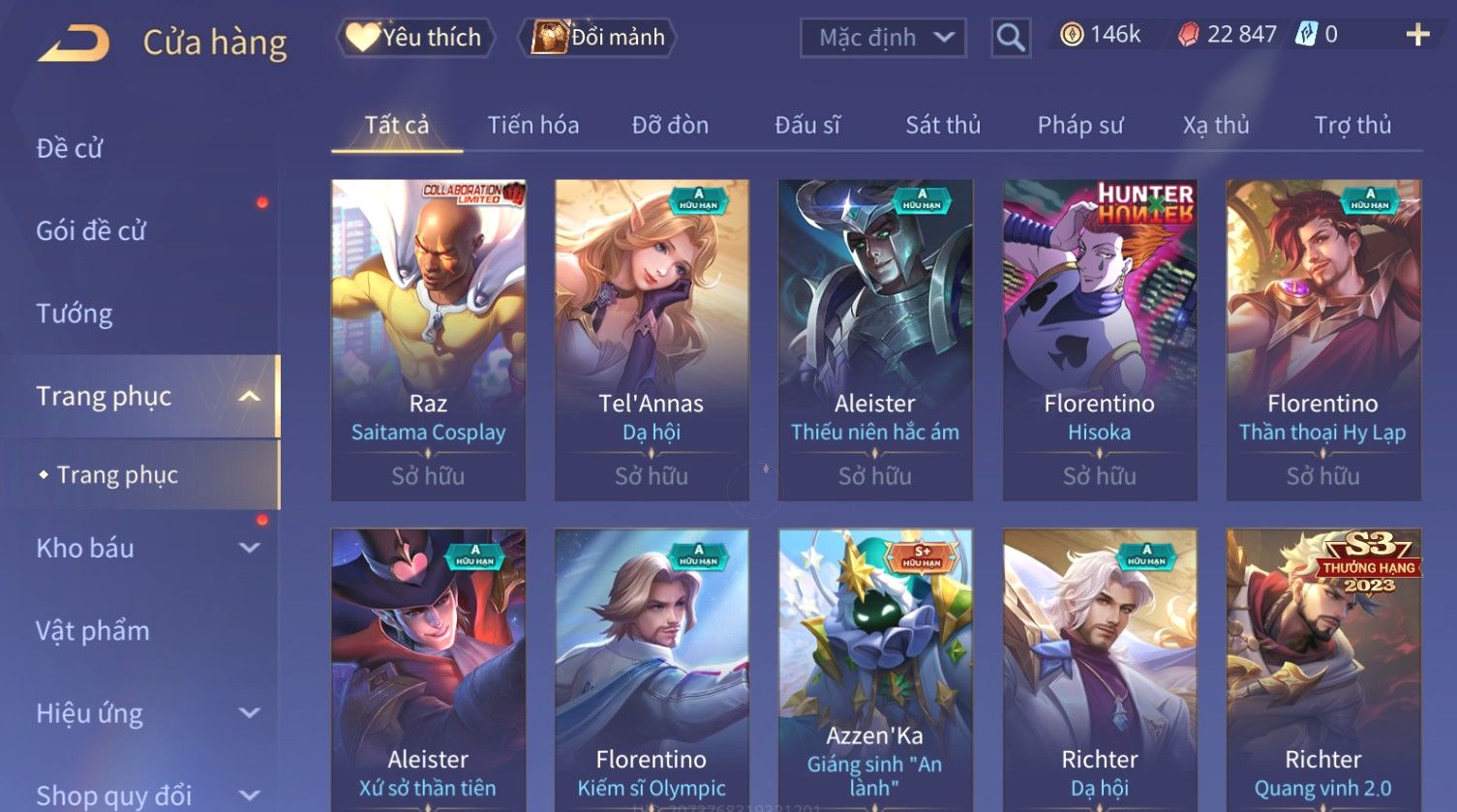Open Yêu thích heart favorites
This screenshot has height=812, width=1457.
coord(415,38)
